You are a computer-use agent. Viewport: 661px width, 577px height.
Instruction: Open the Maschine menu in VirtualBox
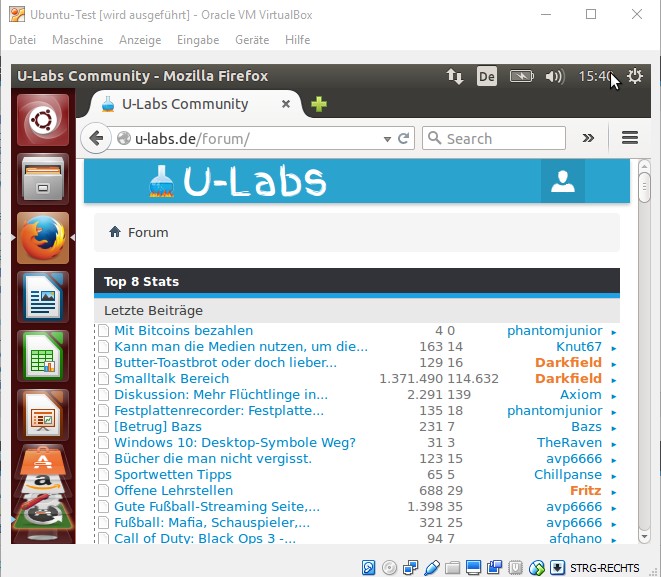point(77,40)
